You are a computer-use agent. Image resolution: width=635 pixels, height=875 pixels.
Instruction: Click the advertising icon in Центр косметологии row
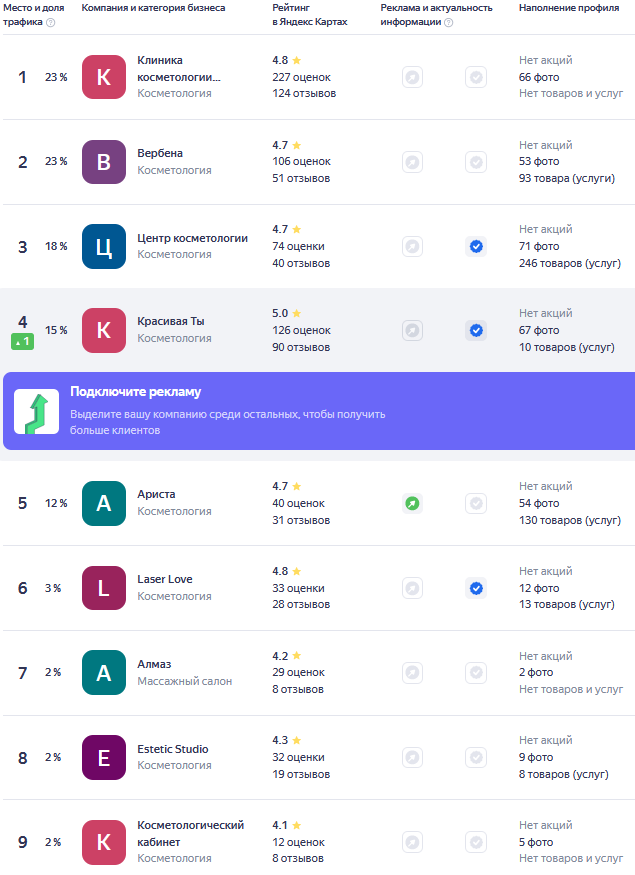[x=412, y=247]
